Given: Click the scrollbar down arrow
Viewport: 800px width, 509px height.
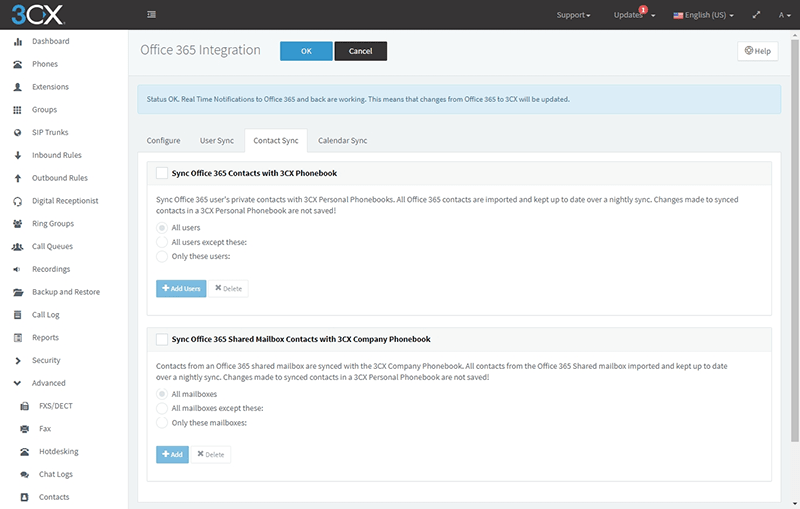Looking at the screenshot, I should point(794,503).
